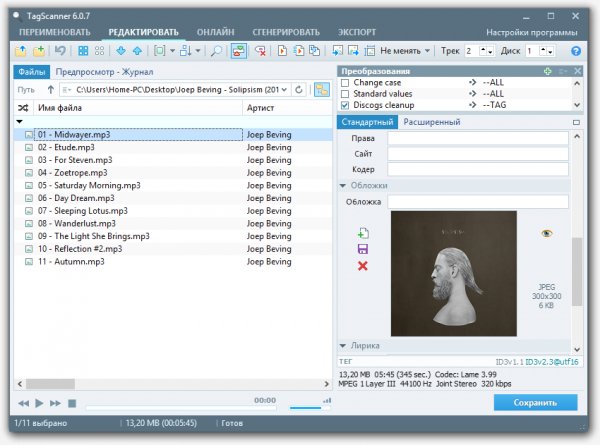
Task: Click the Права input field
Action: coord(478,138)
